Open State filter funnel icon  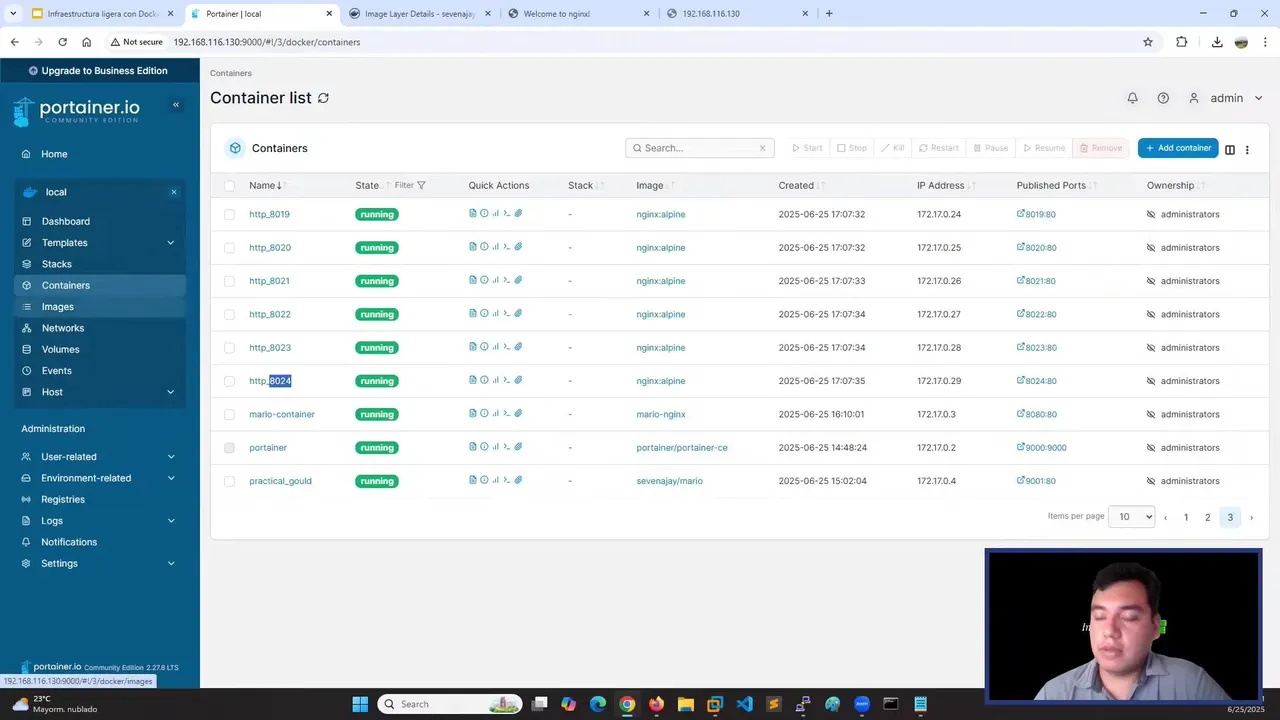[421, 185]
